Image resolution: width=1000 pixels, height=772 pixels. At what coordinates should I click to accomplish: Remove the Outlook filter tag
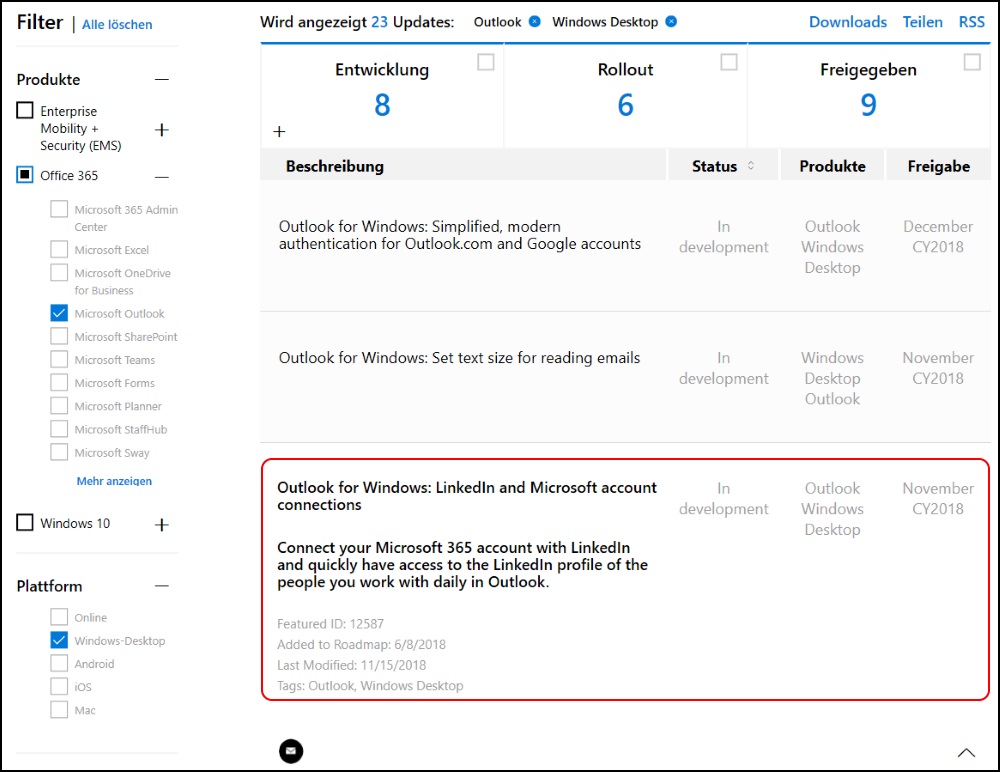[x=534, y=22]
